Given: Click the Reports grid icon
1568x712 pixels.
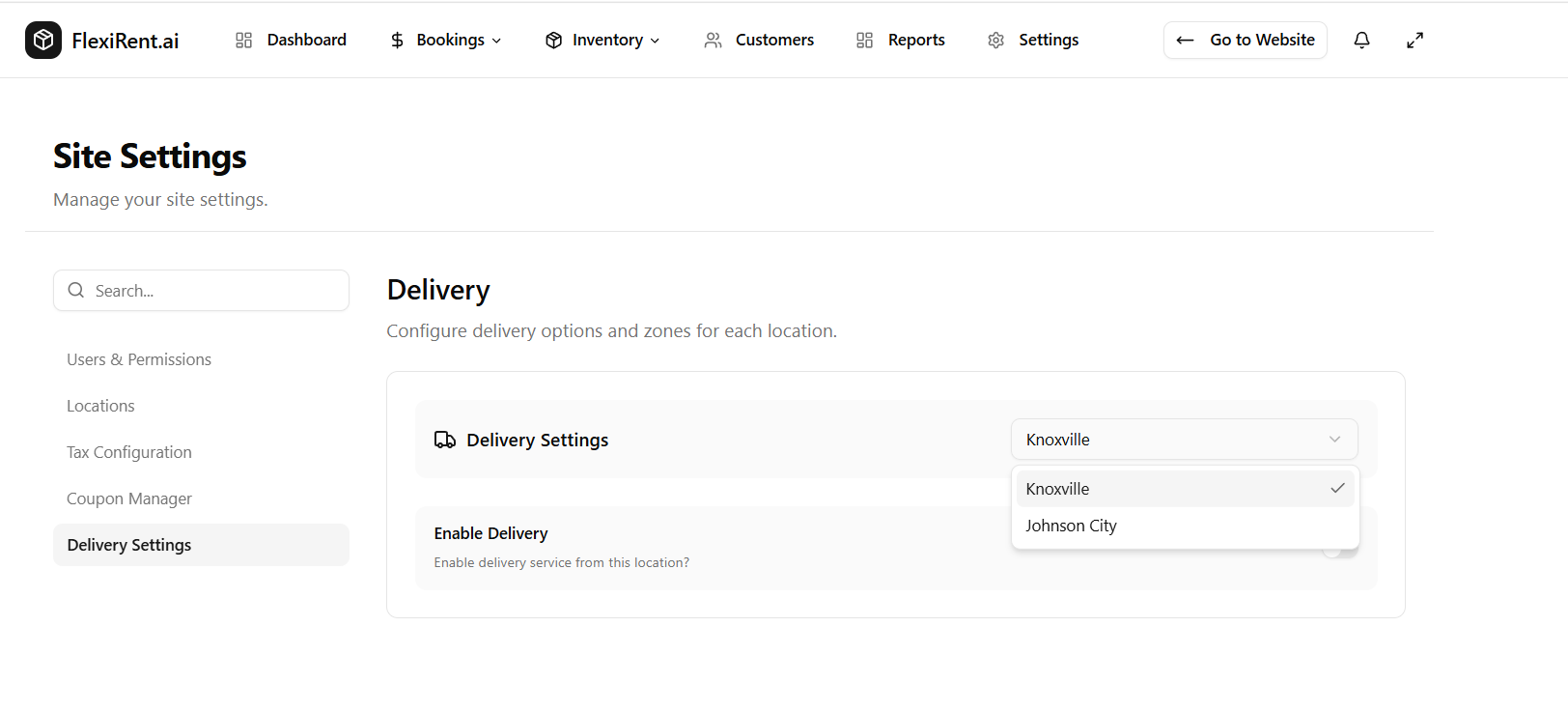Looking at the screenshot, I should 864,40.
